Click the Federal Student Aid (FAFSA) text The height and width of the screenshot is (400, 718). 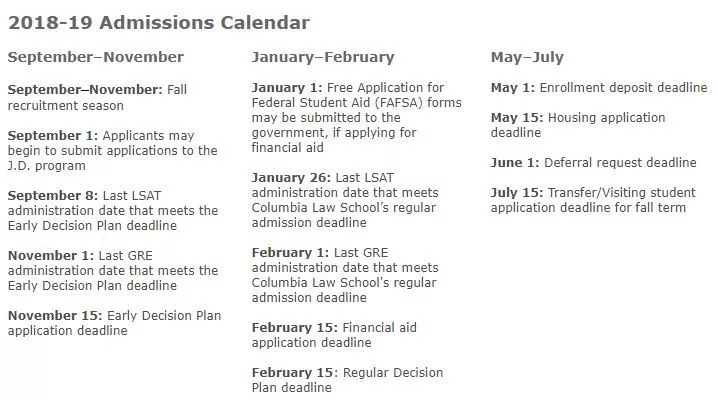(x=356, y=103)
